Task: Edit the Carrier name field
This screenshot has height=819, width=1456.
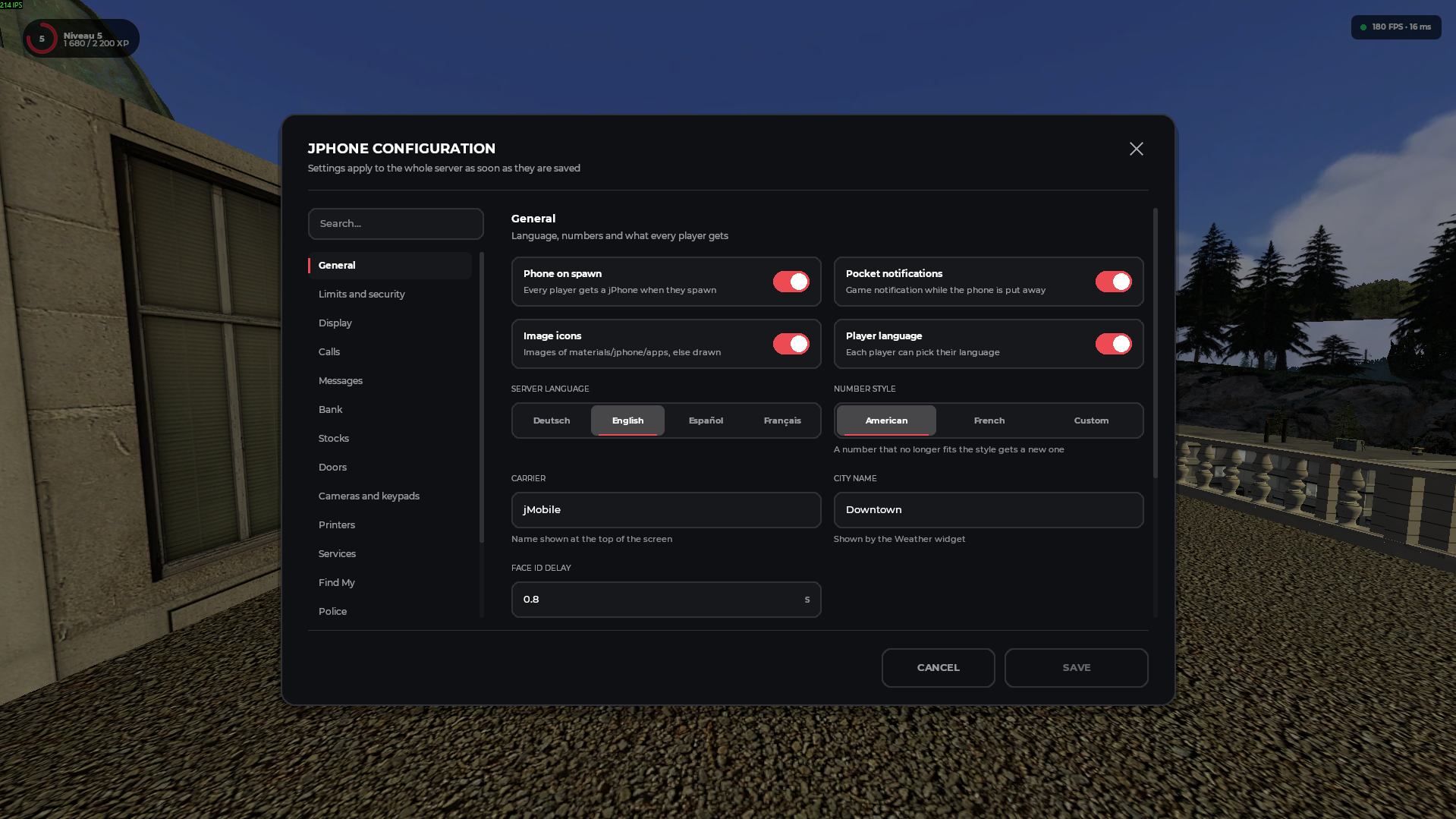Action: click(666, 510)
